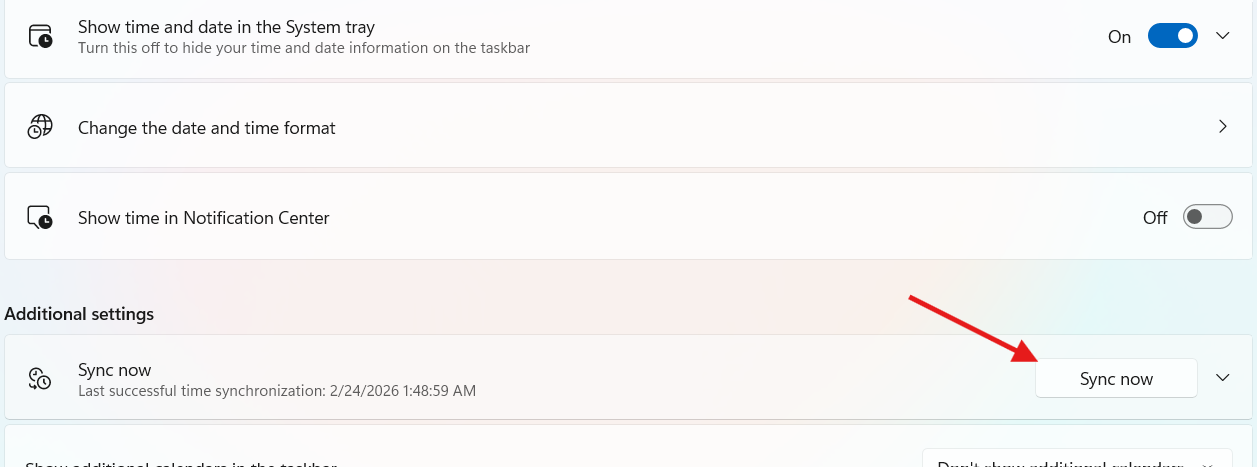
Task: Open Change the date and time format
Action: [207, 128]
